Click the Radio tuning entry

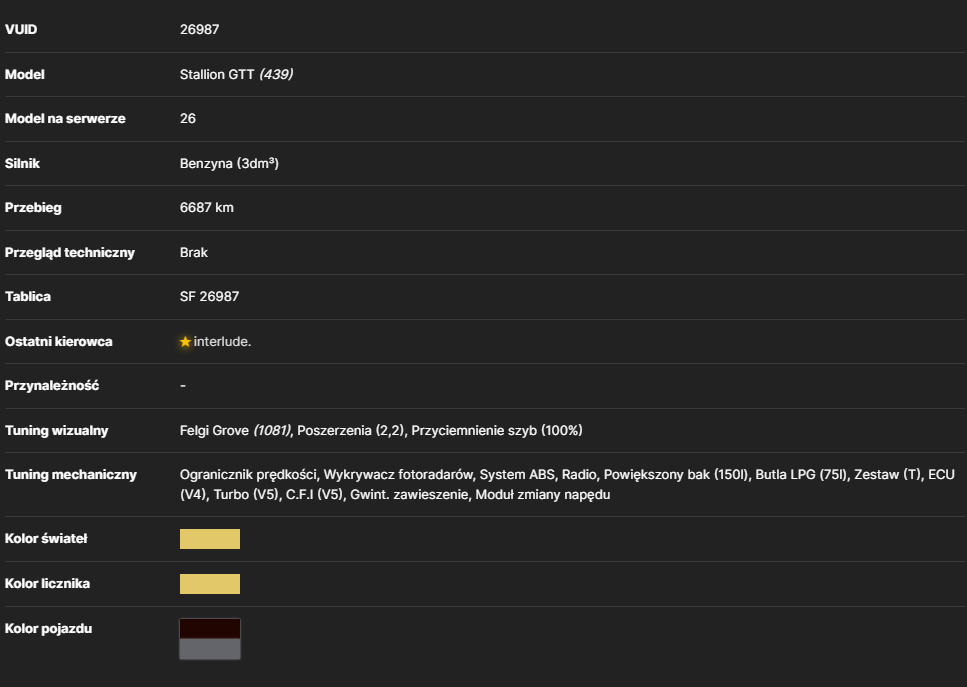click(579, 475)
